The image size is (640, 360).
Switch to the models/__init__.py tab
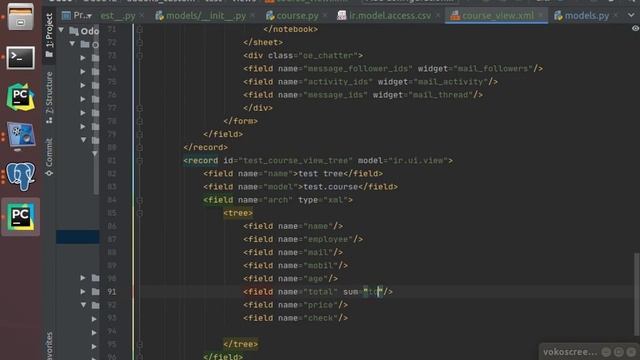click(x=206, y=16)
